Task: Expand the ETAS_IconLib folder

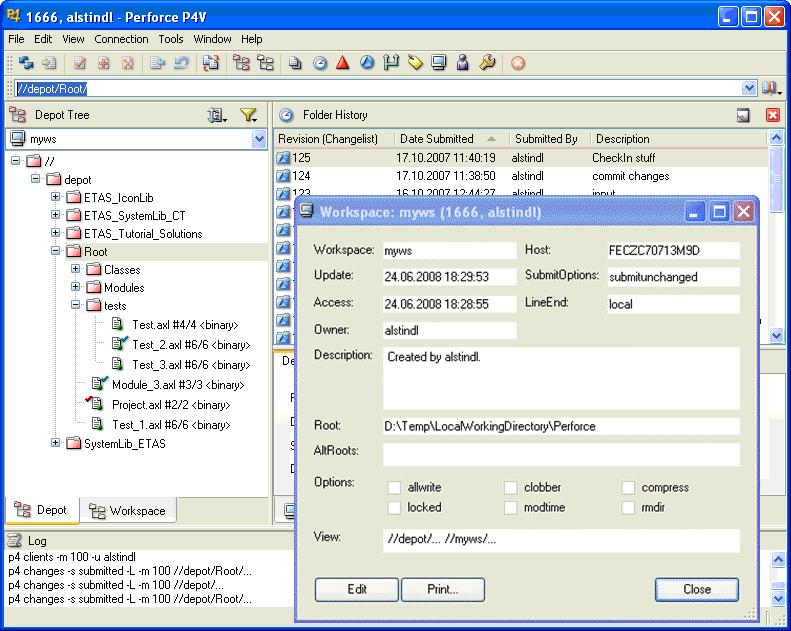Action: [55, 196]
